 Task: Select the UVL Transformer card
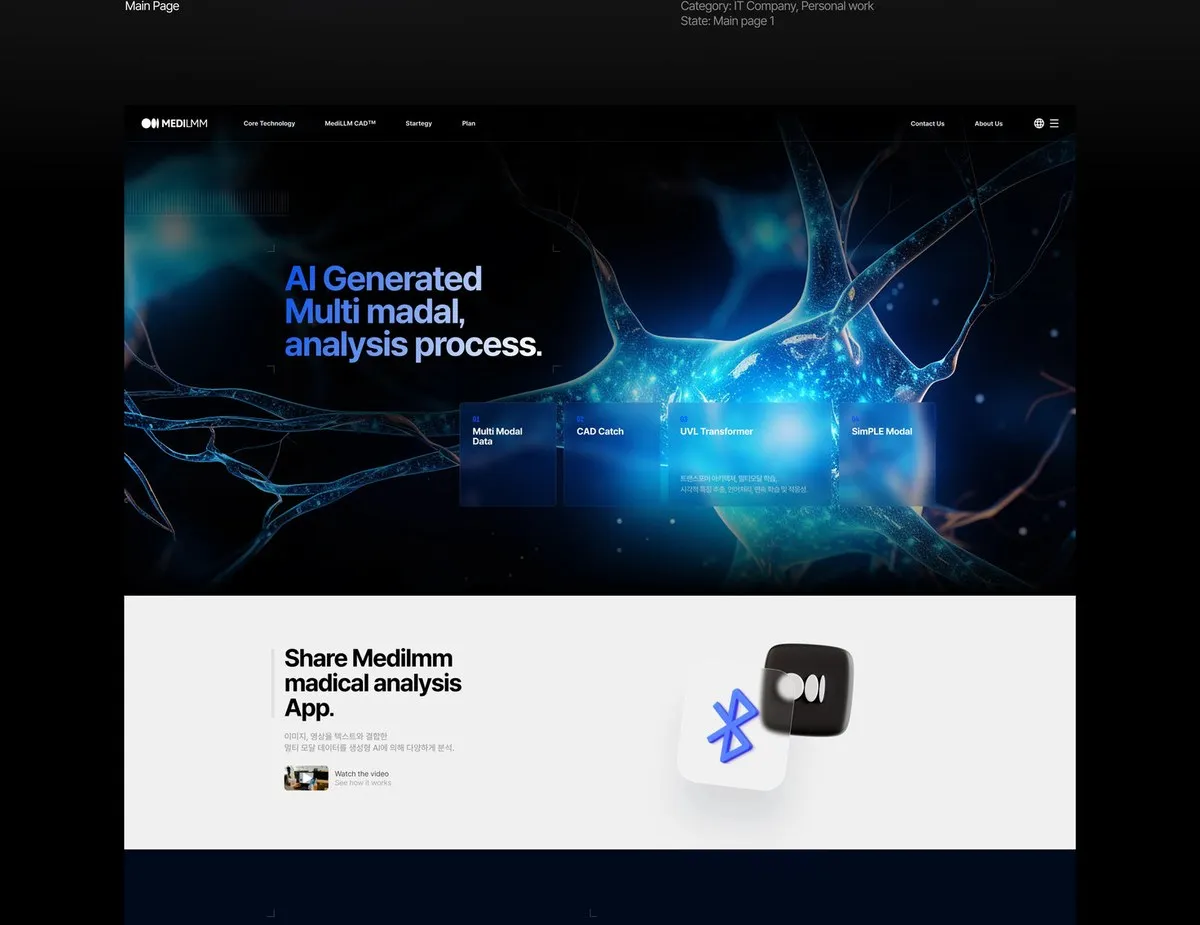[750, 454]
